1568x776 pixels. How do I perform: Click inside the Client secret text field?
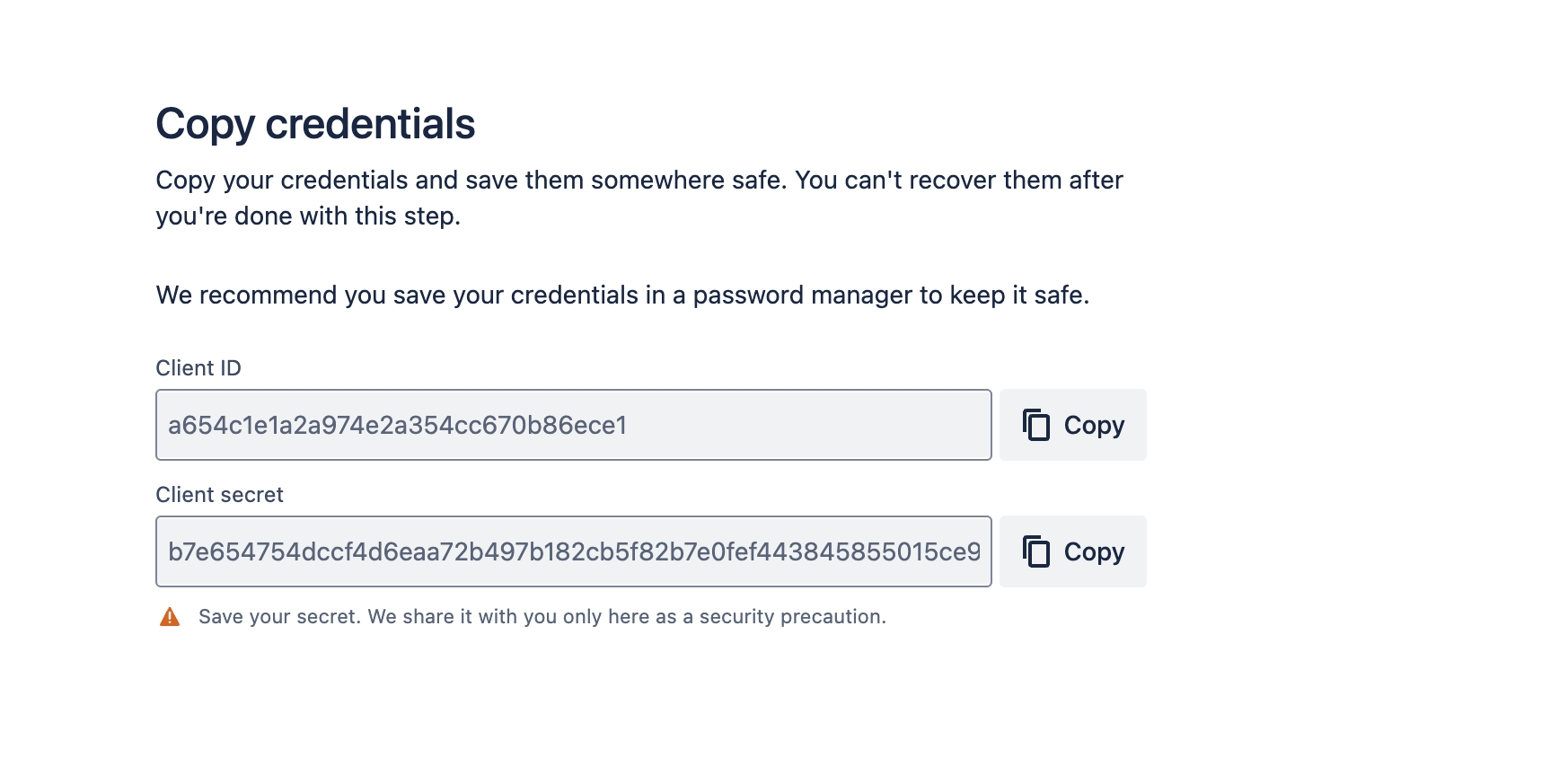pyautogui.click(x=574, y=551)
